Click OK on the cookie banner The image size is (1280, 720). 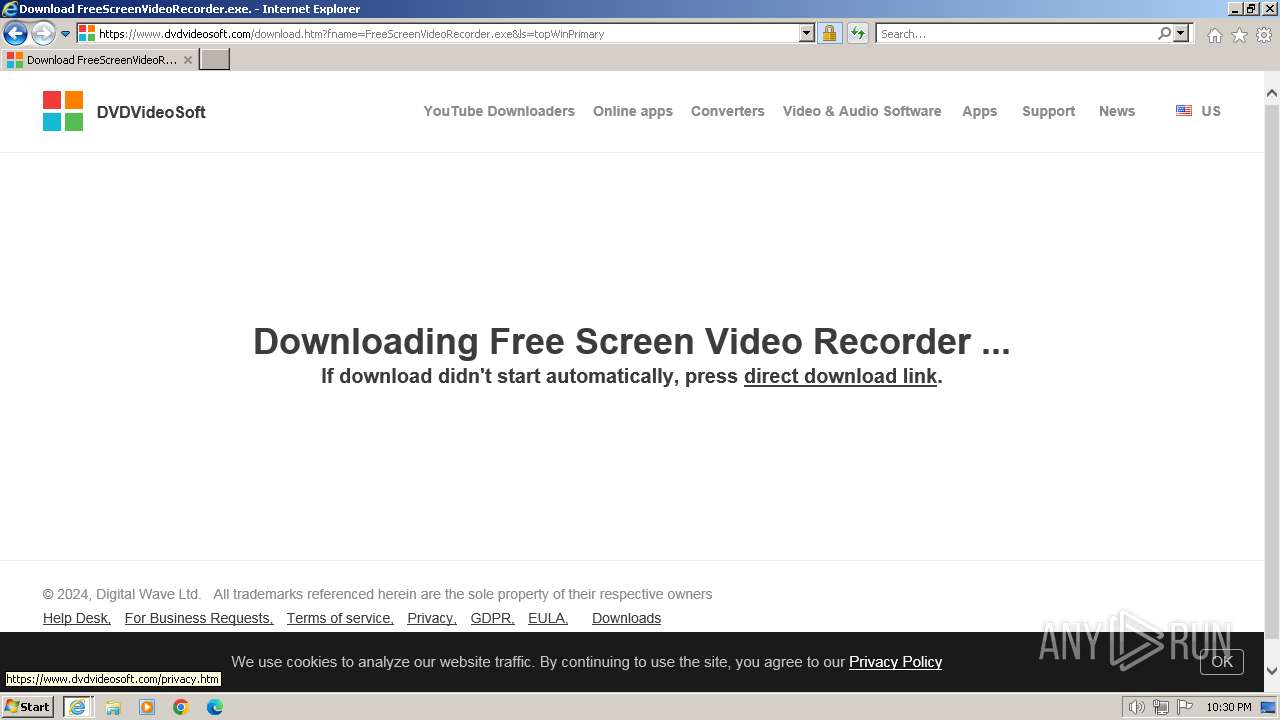click(x=1222, y=662)
